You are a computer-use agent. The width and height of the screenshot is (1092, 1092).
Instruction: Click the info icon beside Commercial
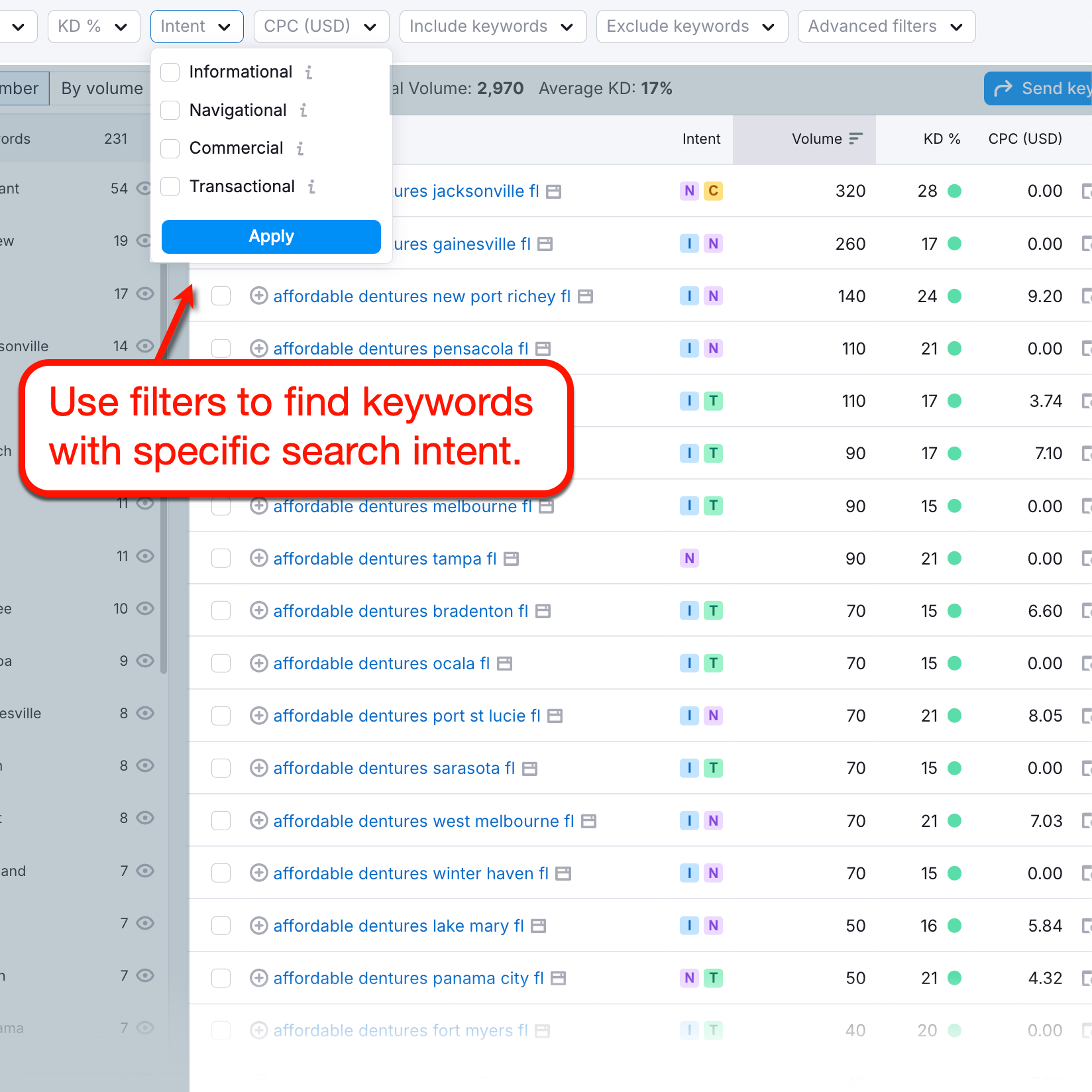click(301, 148)
